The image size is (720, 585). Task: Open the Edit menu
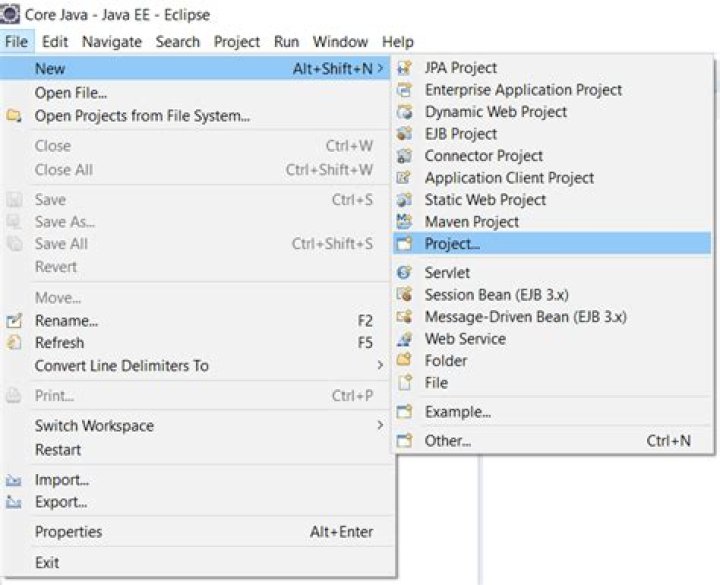pos(55,42)
